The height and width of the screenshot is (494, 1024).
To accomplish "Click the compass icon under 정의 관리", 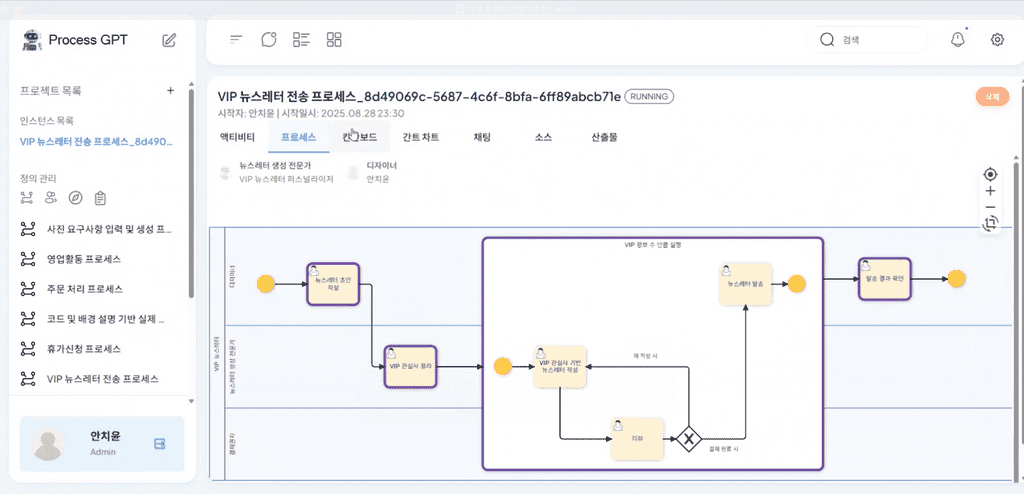I will (x=76, y=197).
